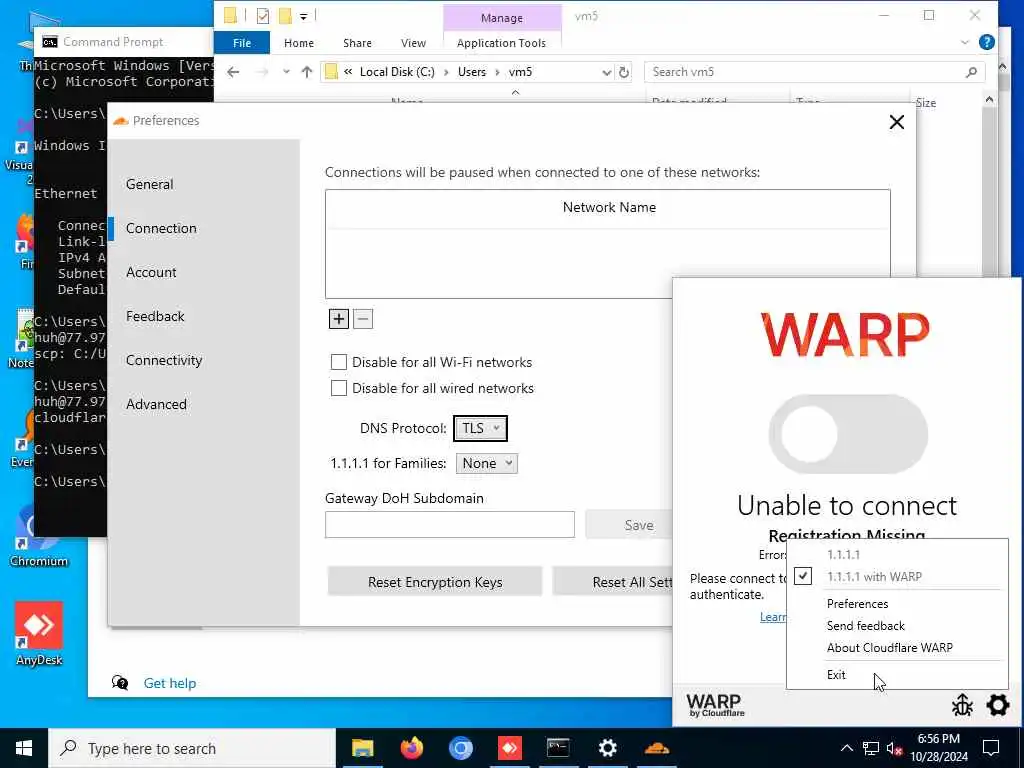1024x768 pixels.
Task: Remove network with minus button
Action: coord(363,319)
